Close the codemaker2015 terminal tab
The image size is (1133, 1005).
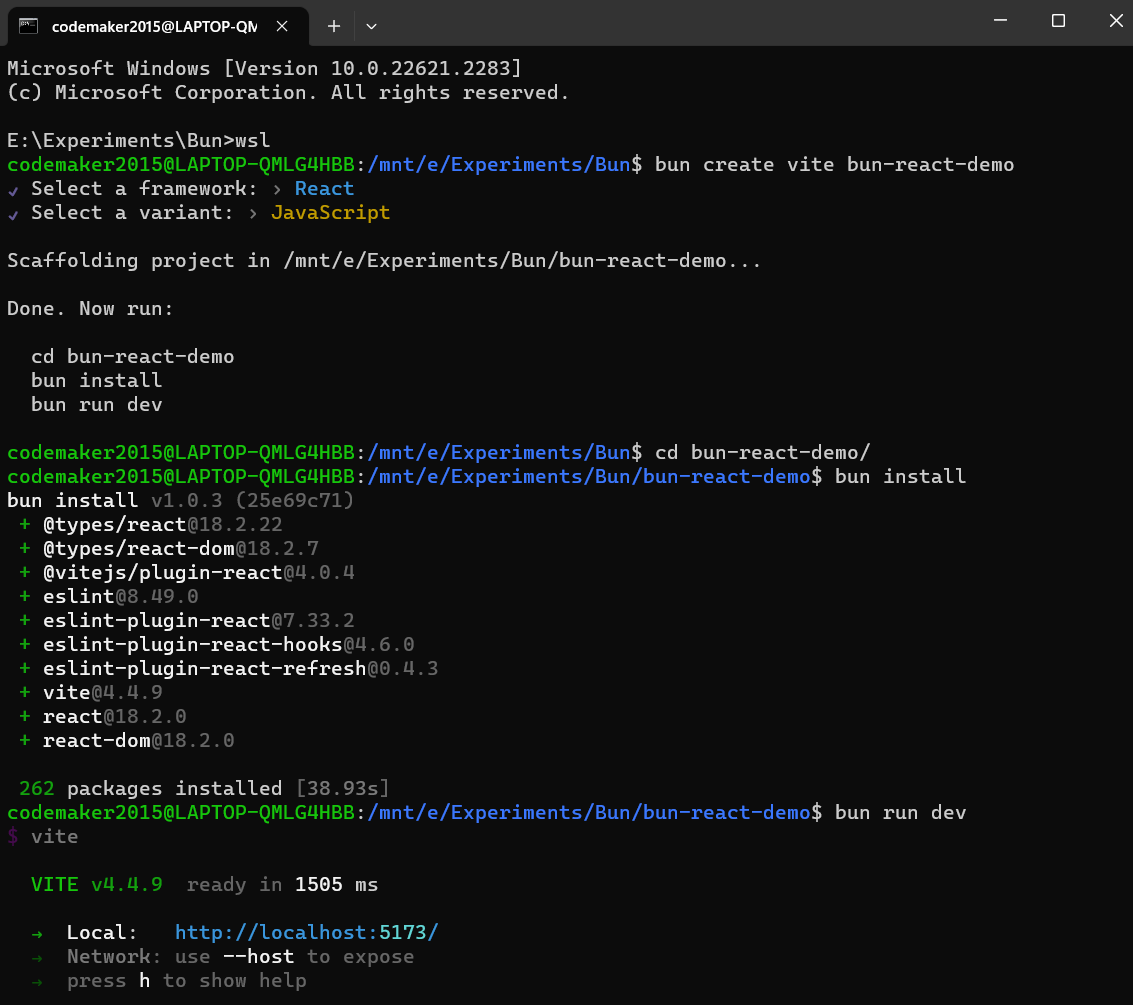[282, 26]
